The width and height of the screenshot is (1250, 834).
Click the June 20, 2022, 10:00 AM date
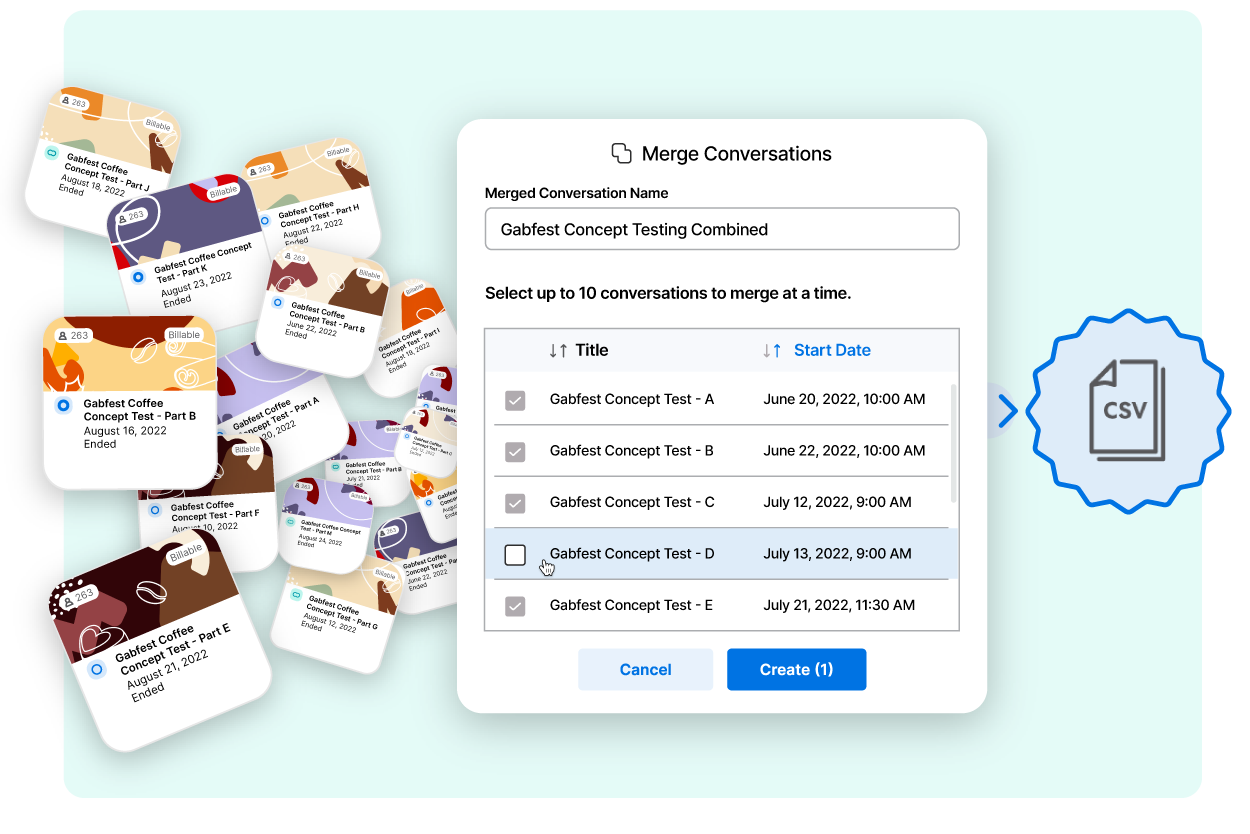tap(844, 399)
